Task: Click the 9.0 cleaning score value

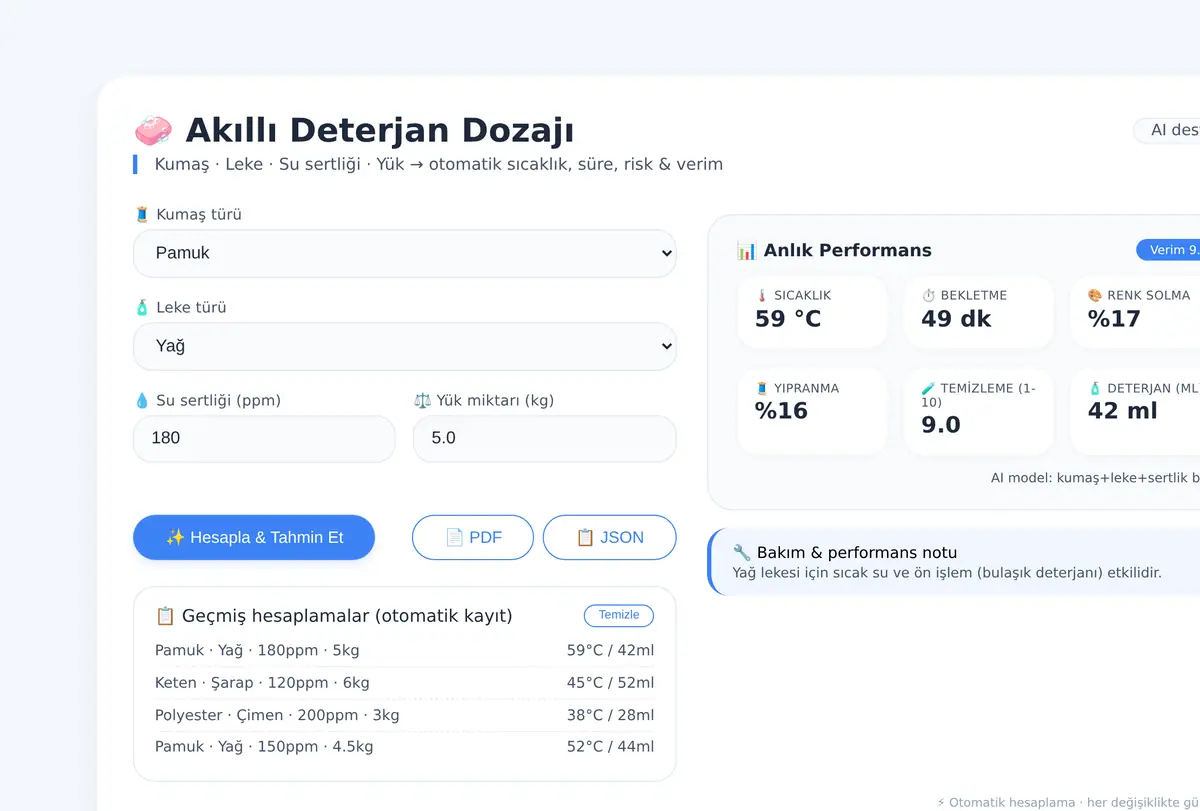Action: point(941,425)
